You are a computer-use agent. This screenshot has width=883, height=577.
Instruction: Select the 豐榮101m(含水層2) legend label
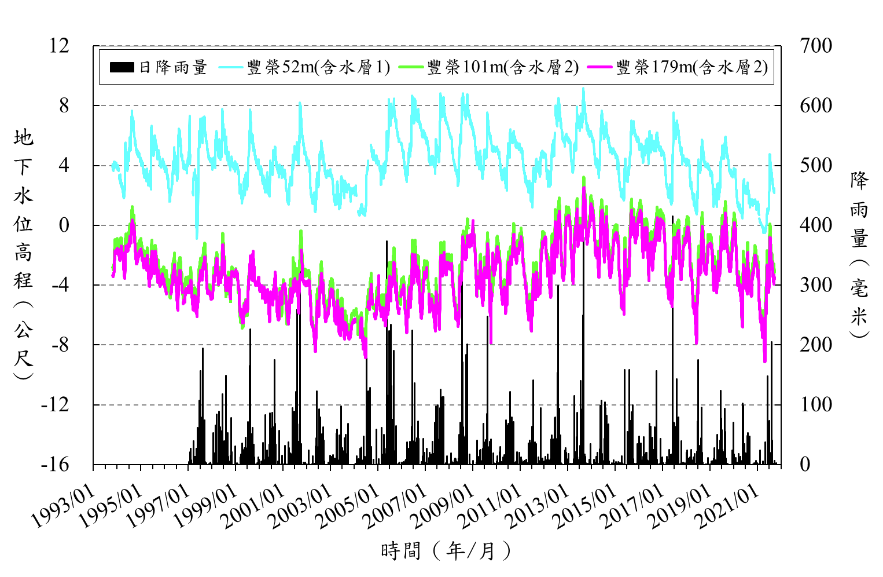(502, 68)
